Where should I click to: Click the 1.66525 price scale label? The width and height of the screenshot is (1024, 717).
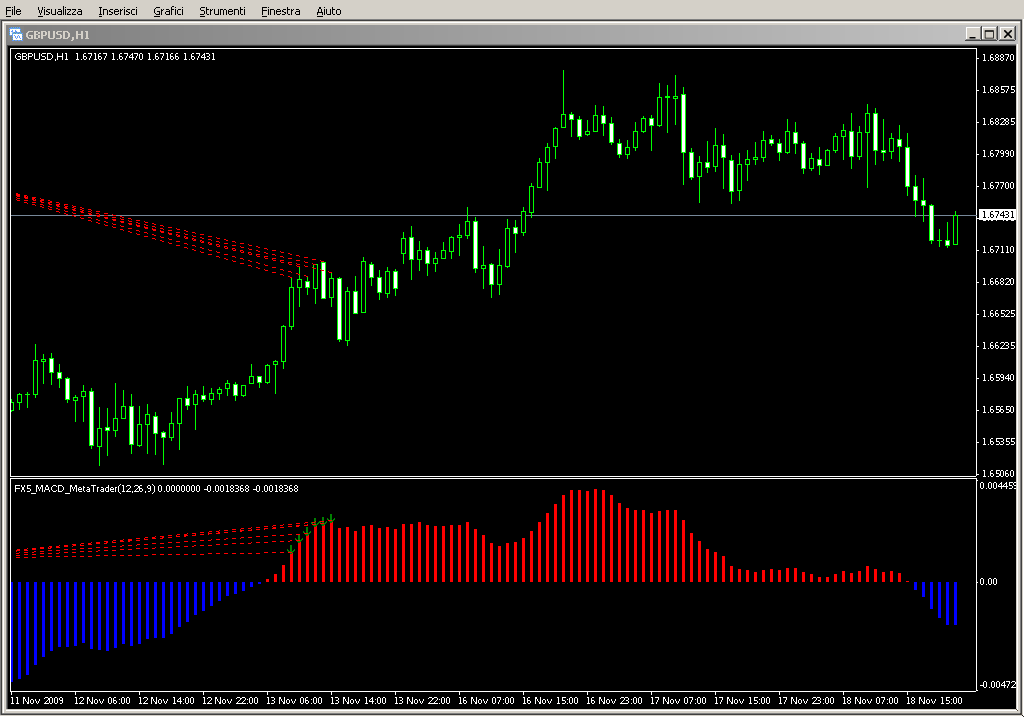click(x=999, y=313)
